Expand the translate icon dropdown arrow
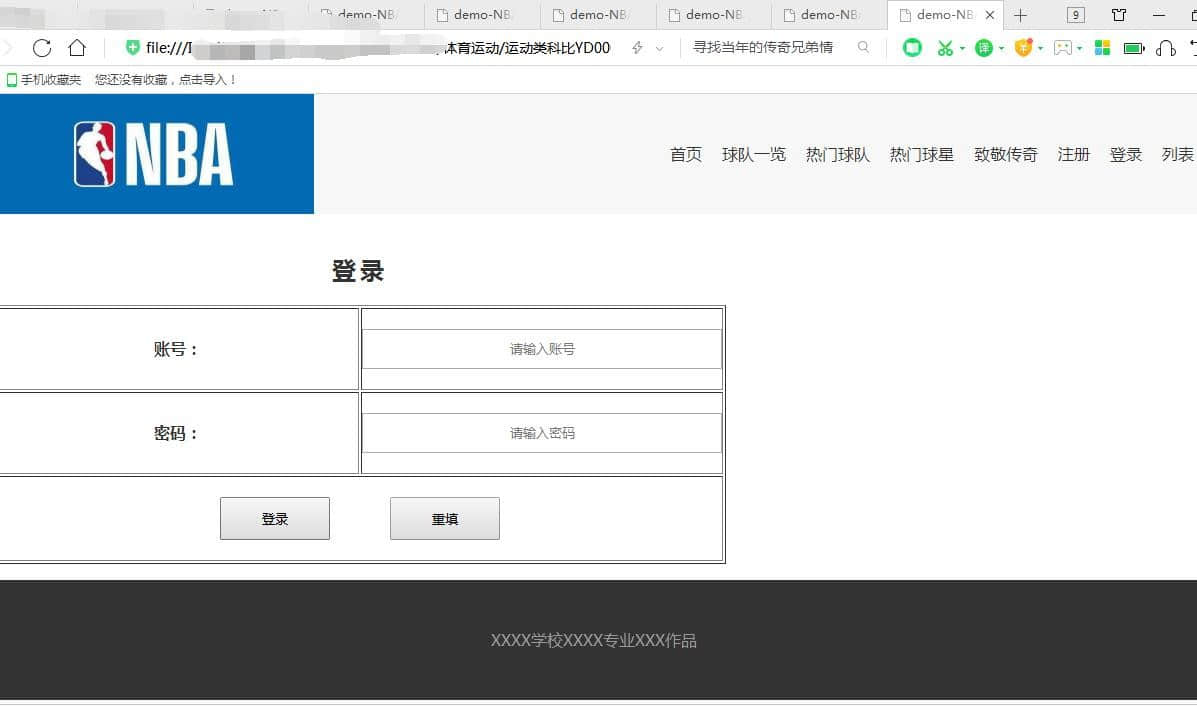 pyautogui.click(x=1001, y=49)
